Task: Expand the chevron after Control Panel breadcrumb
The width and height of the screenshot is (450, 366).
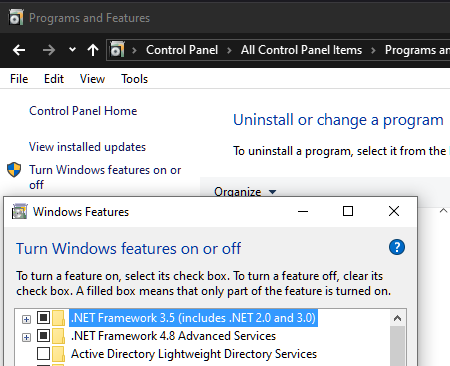Action: click(229, 50)
